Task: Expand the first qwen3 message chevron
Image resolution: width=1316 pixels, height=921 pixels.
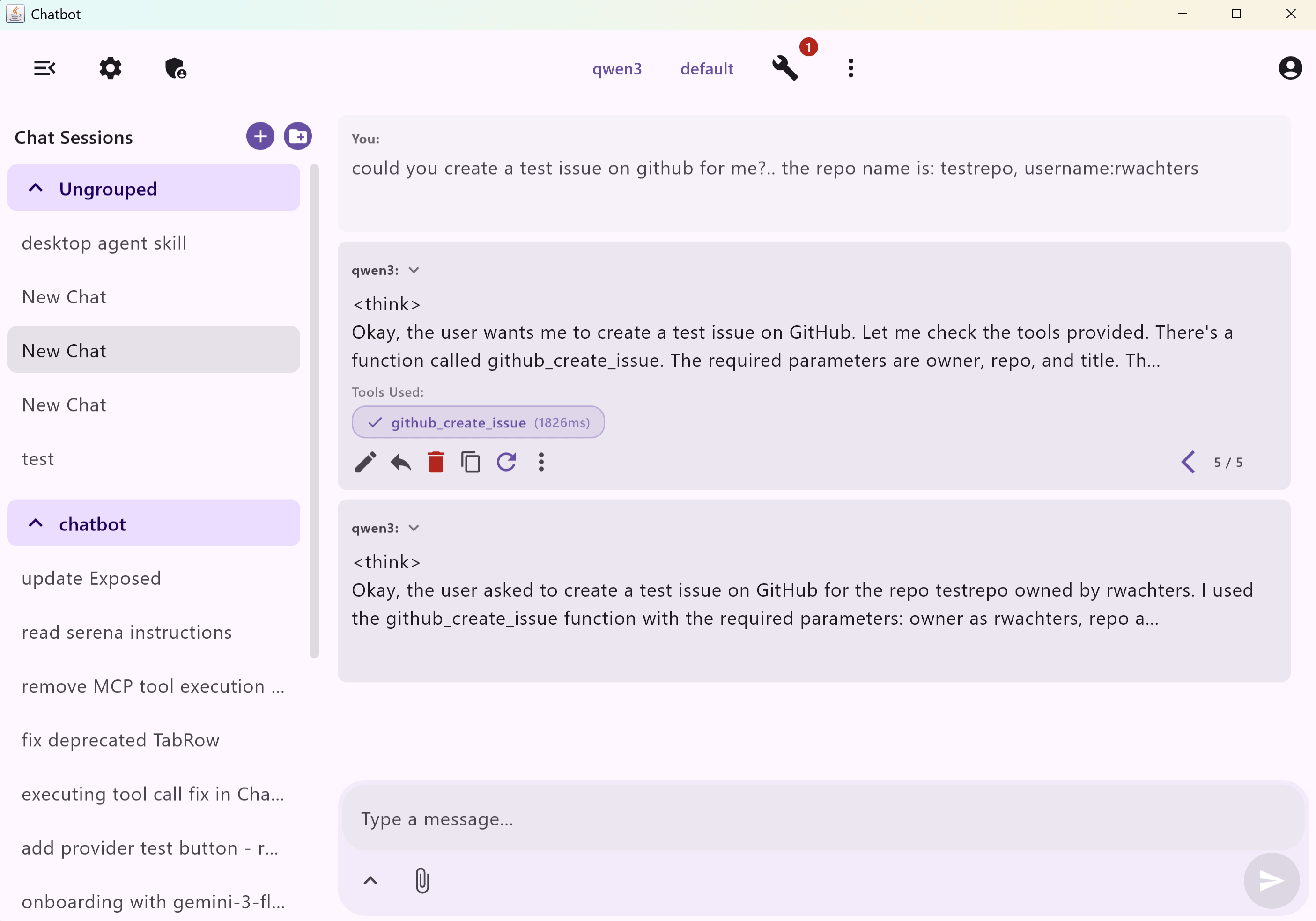Action: pyautogui.click(x=414, y=270)
